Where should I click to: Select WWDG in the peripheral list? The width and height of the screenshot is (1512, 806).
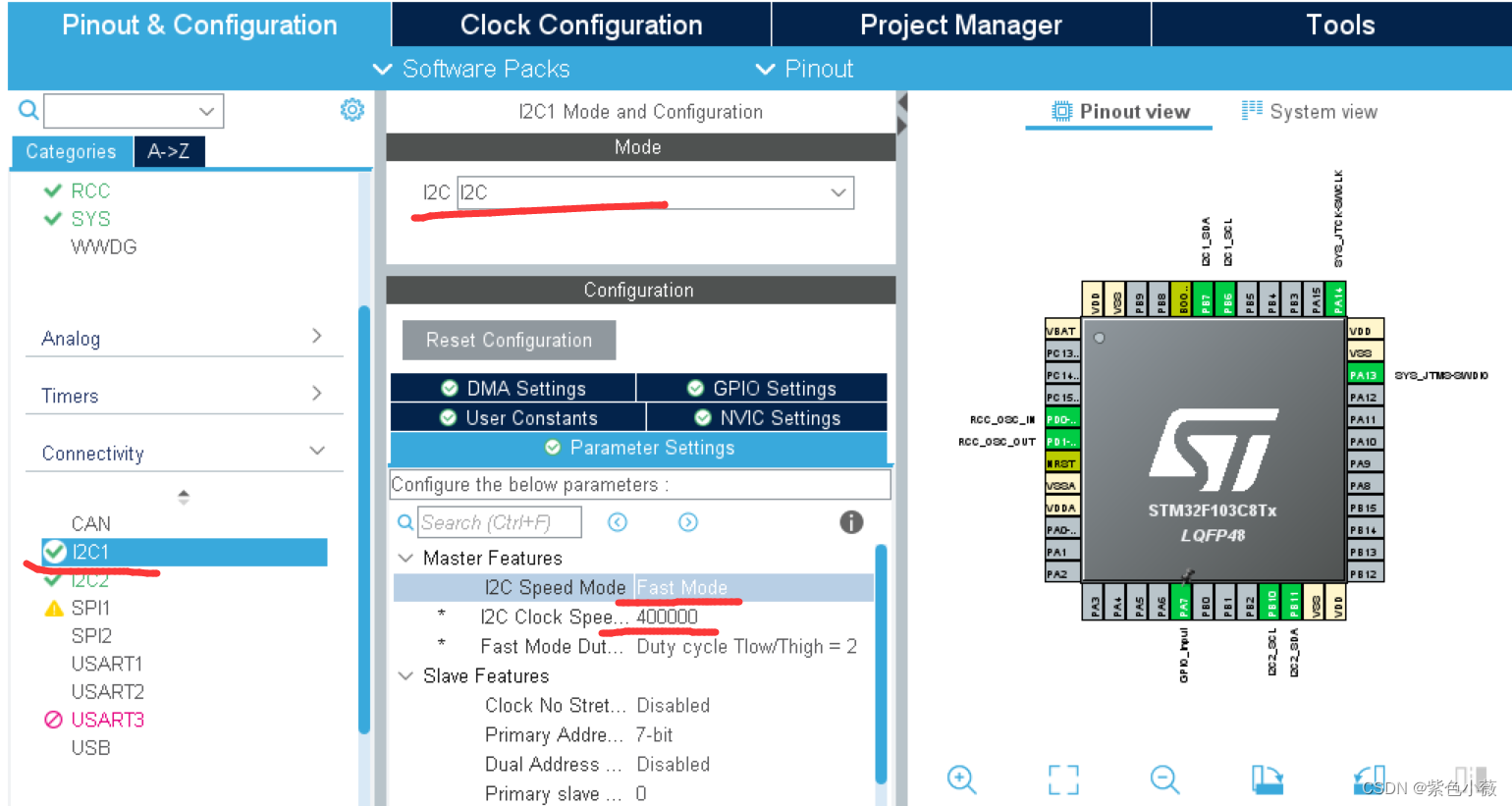coord(103,246)
